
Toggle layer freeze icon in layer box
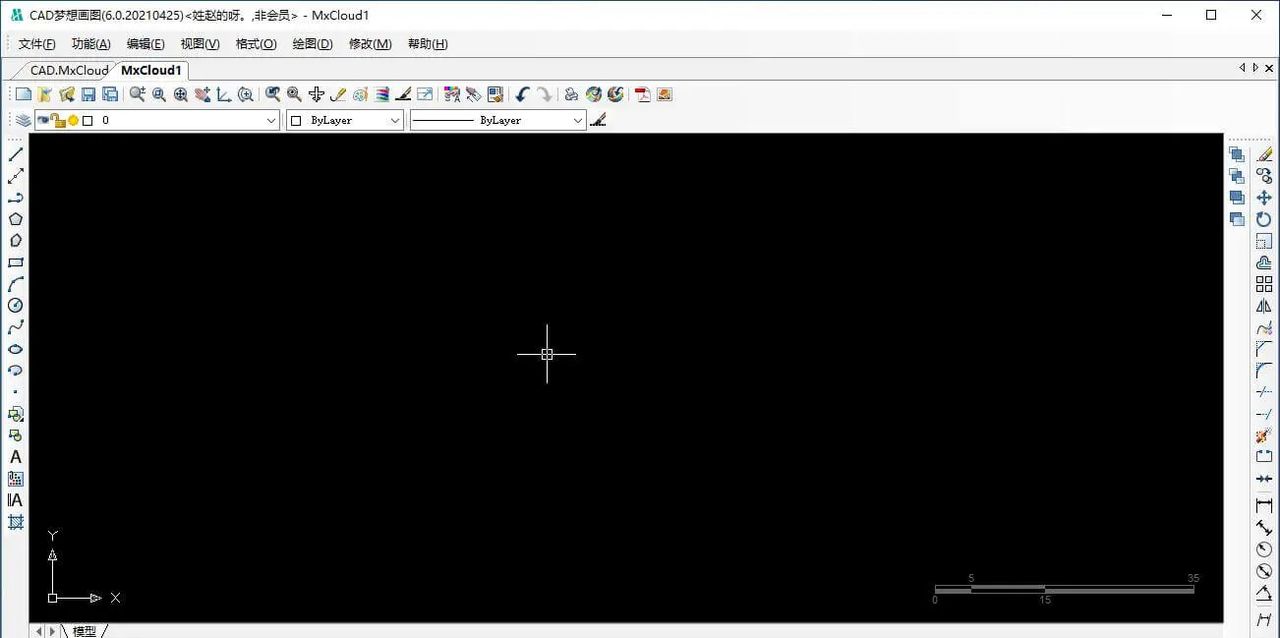(x=43, y=120)
